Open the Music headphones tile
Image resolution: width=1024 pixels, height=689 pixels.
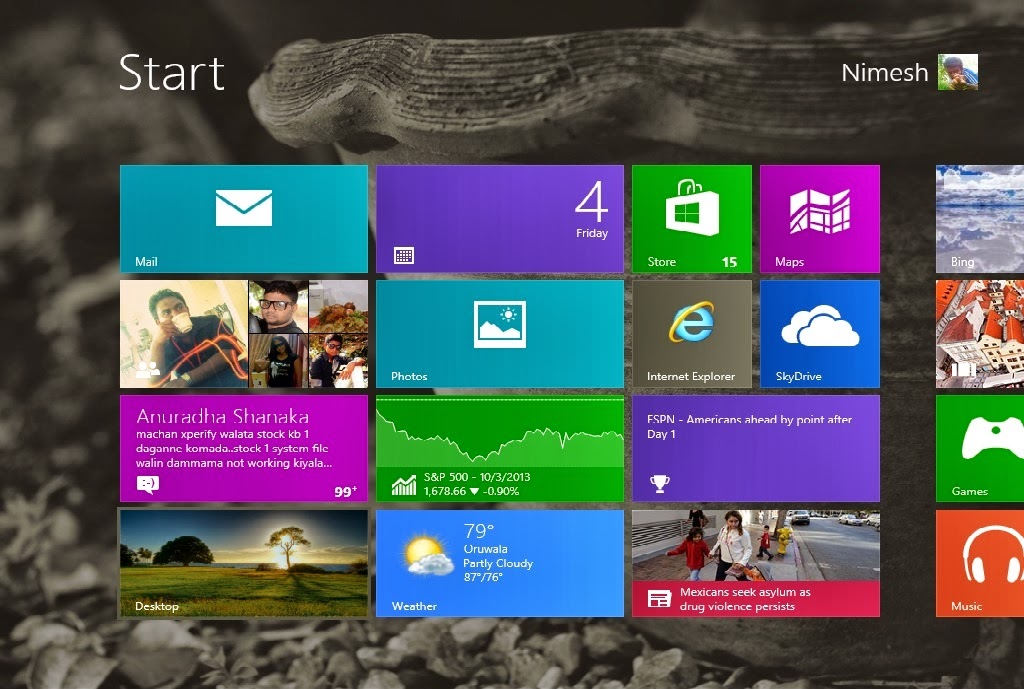[980, 564]
